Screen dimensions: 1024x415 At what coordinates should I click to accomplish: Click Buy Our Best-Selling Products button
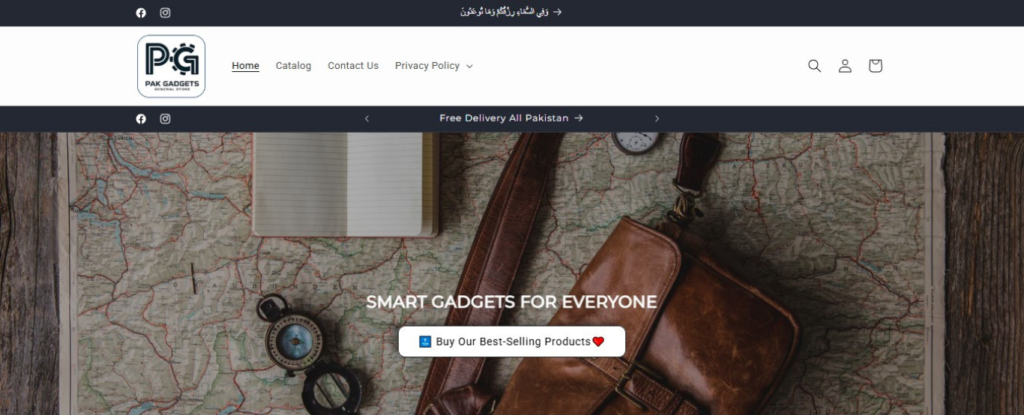511,341
